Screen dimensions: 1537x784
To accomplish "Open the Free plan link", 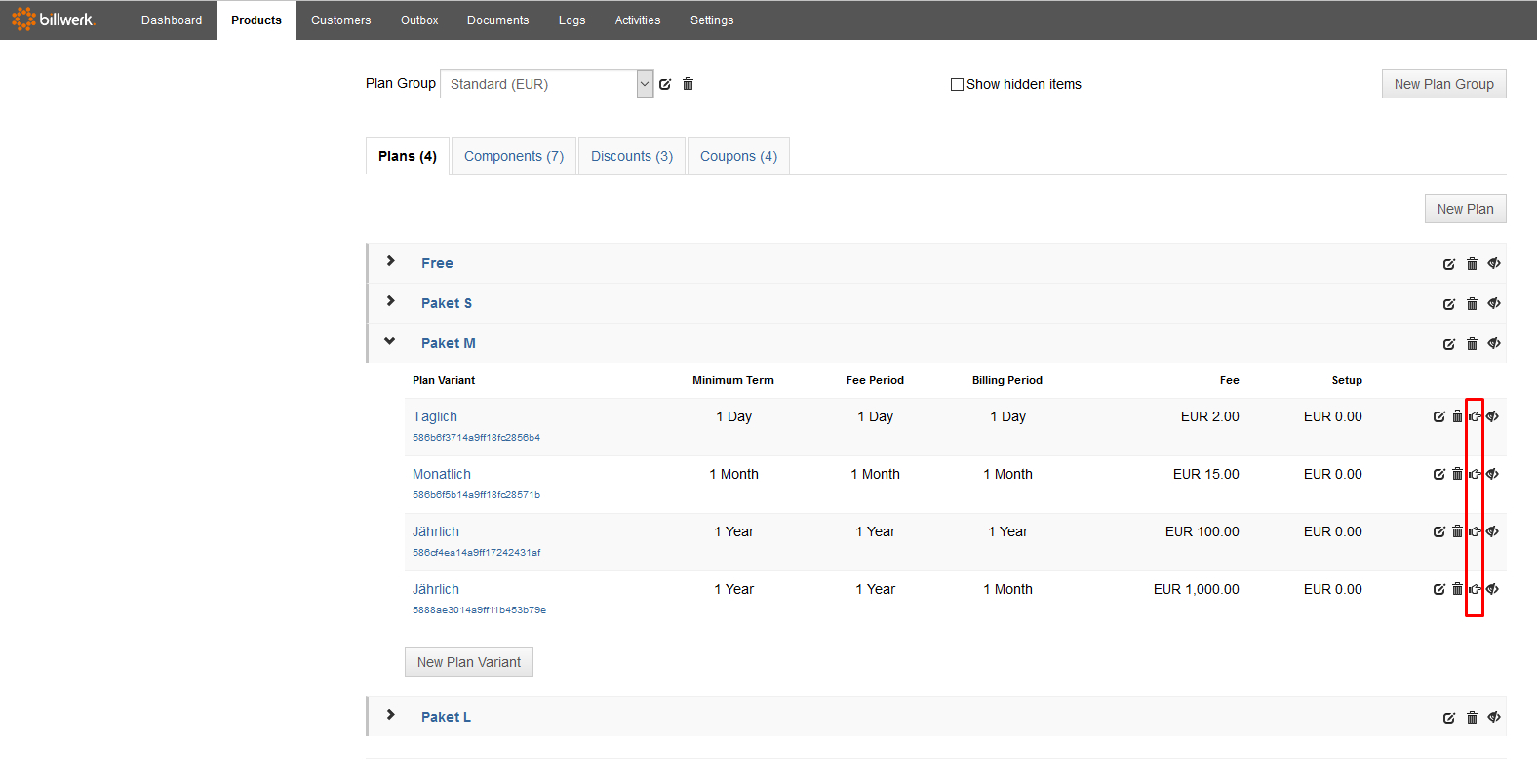I will point(437,263).
